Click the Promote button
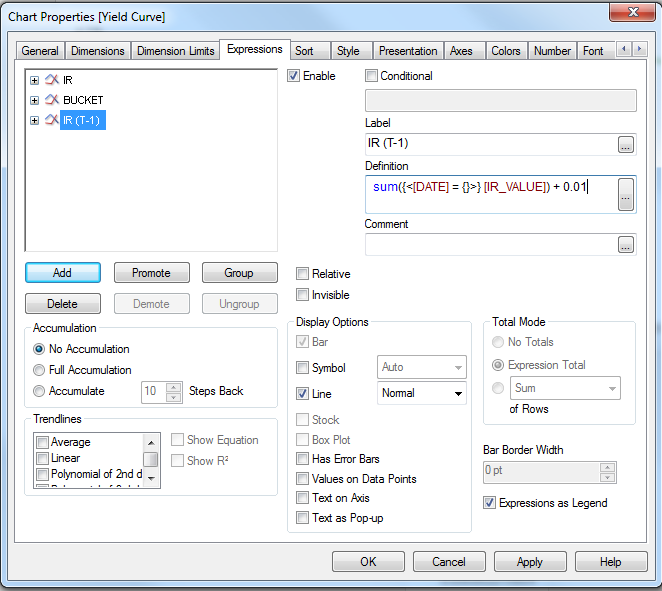662x591 pixels. click(152, 273)
